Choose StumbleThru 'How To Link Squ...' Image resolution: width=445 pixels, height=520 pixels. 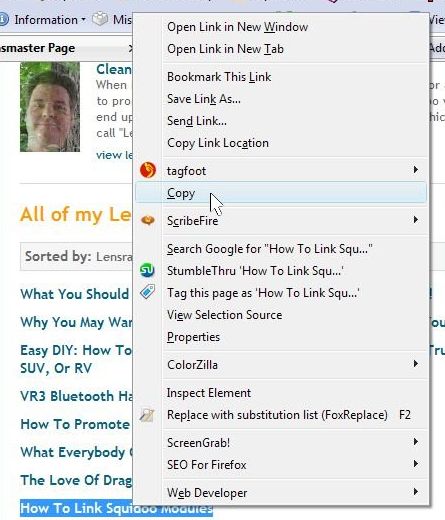[281, 271]
